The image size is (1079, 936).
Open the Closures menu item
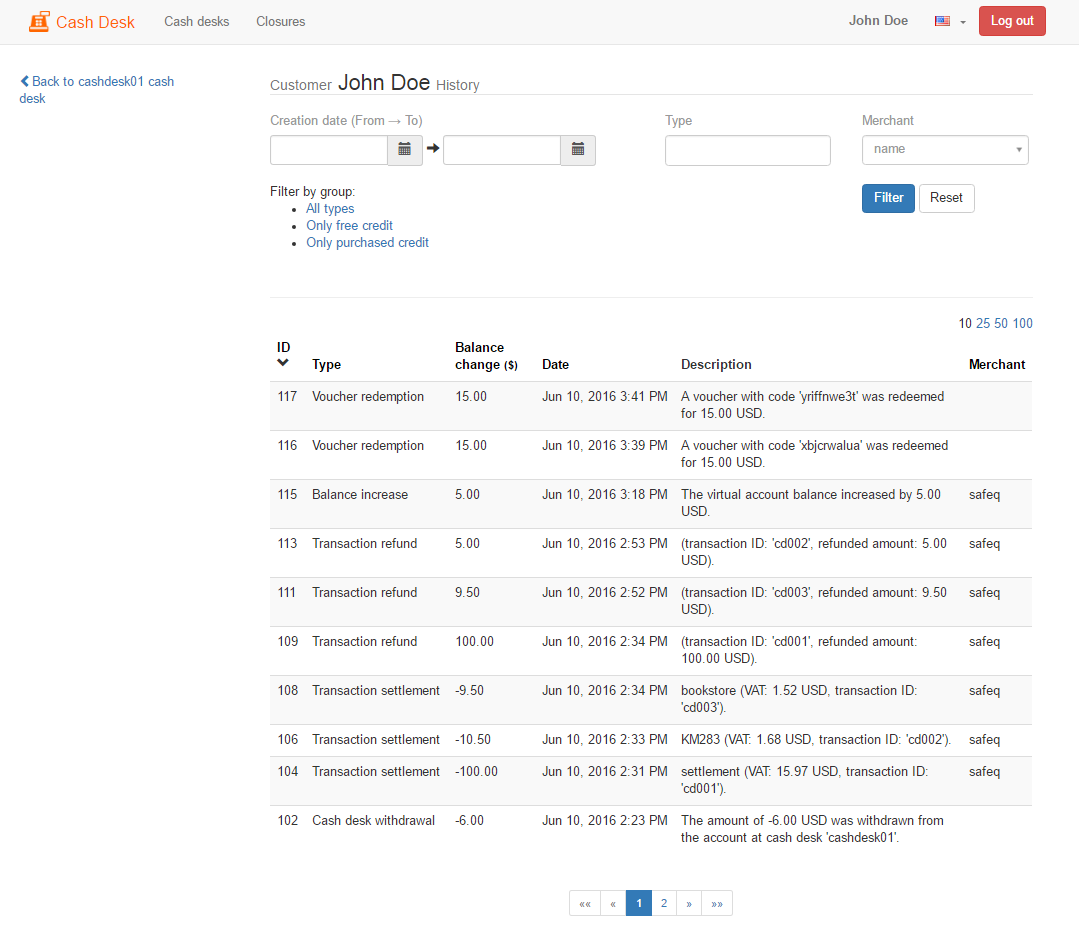[x=280, y=21]
